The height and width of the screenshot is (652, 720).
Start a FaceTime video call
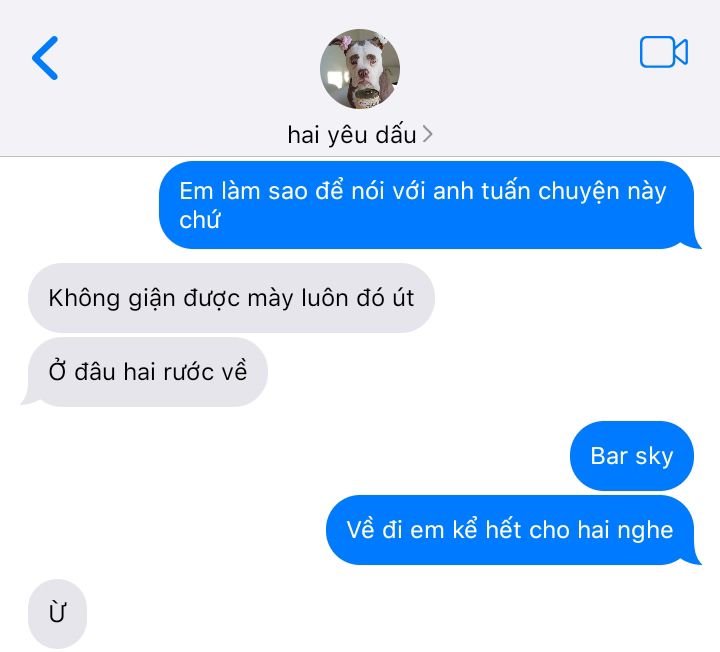[664, 51]
